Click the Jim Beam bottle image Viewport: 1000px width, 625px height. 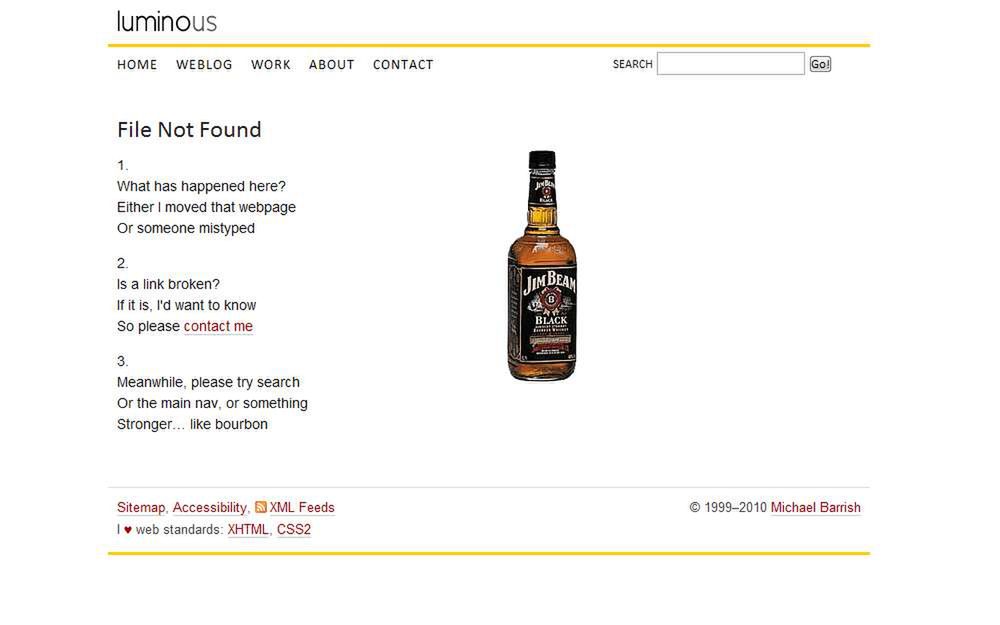pos(542,265)
